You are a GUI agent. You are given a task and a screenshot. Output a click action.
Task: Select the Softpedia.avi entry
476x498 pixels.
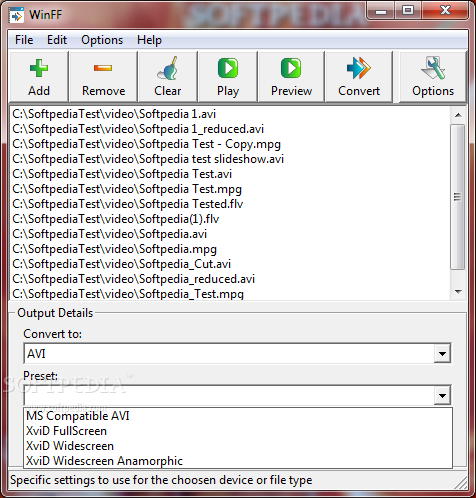[230, 234]
